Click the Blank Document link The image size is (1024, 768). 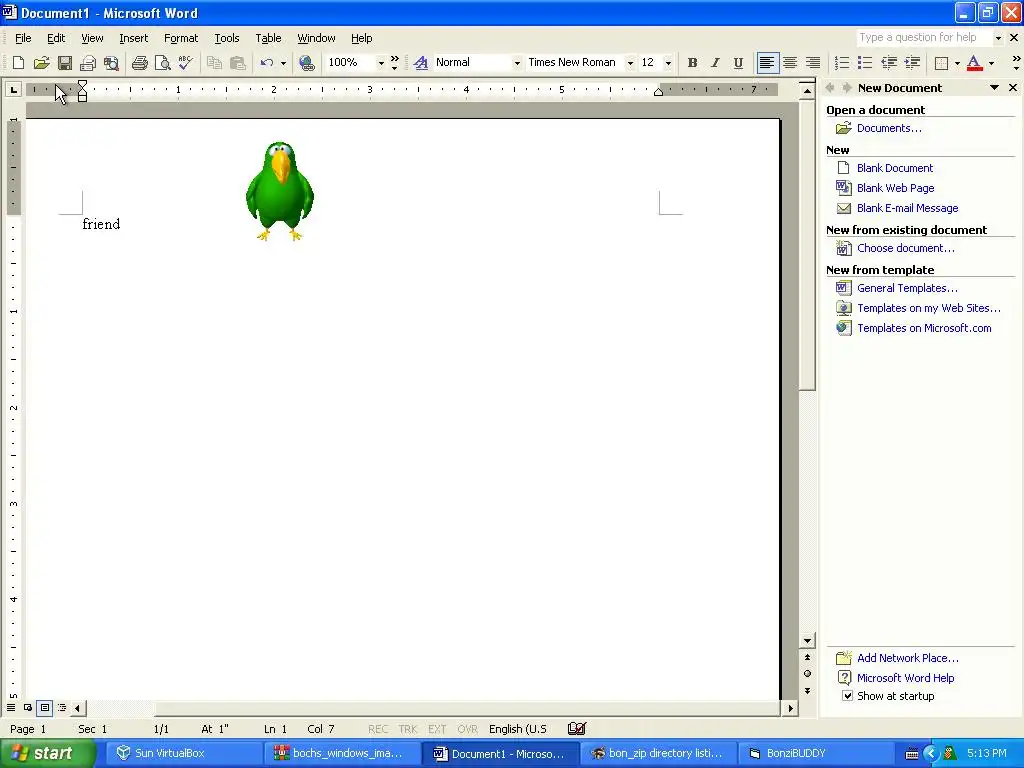click(895, 168)
